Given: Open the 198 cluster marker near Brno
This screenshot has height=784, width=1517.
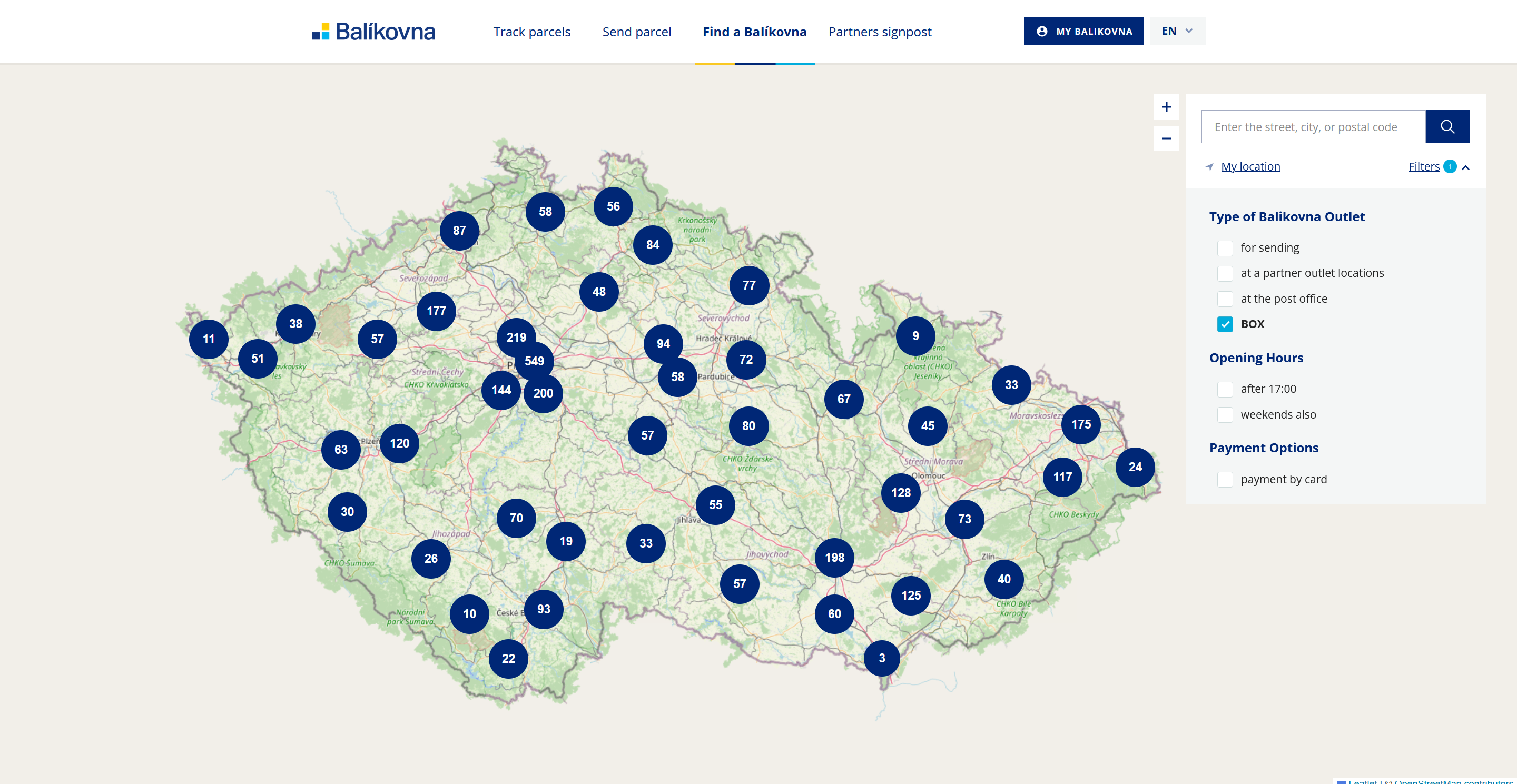Looking at the screenshot, I should tap(834, 558).
